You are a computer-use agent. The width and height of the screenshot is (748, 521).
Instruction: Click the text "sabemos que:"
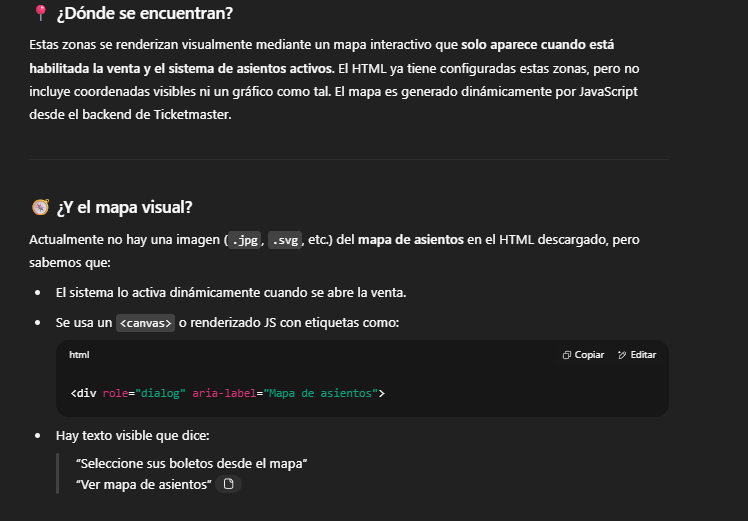click(70, 262)
